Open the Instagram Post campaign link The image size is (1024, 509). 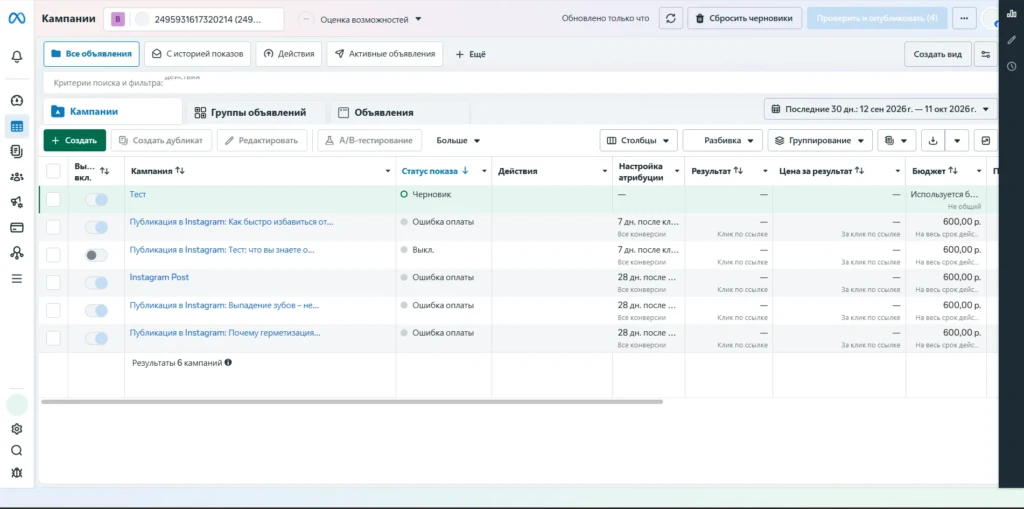click(159, 277)
